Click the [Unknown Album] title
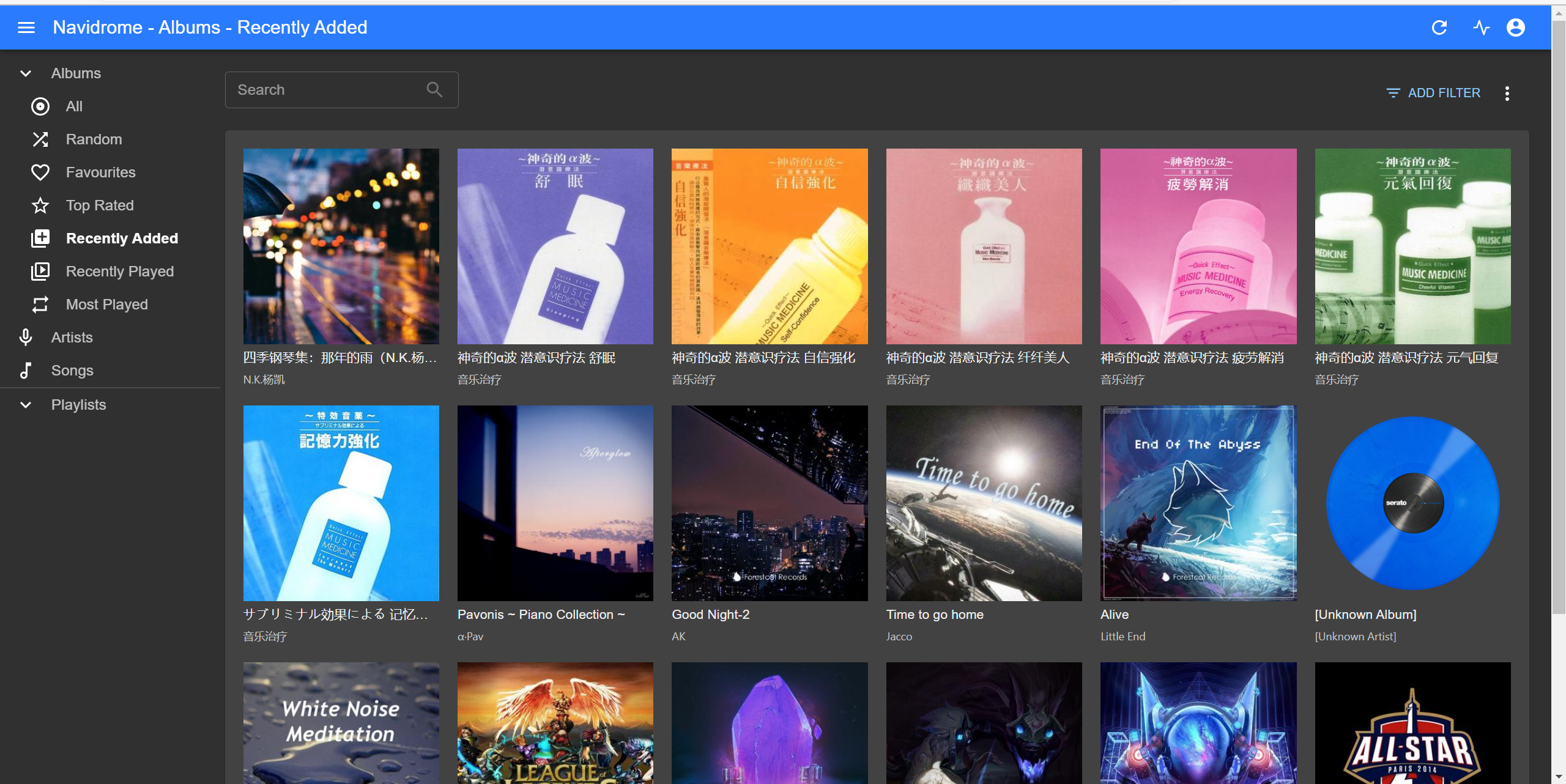This screenshot has height=784, width=1566. [x=1366, y=615]
